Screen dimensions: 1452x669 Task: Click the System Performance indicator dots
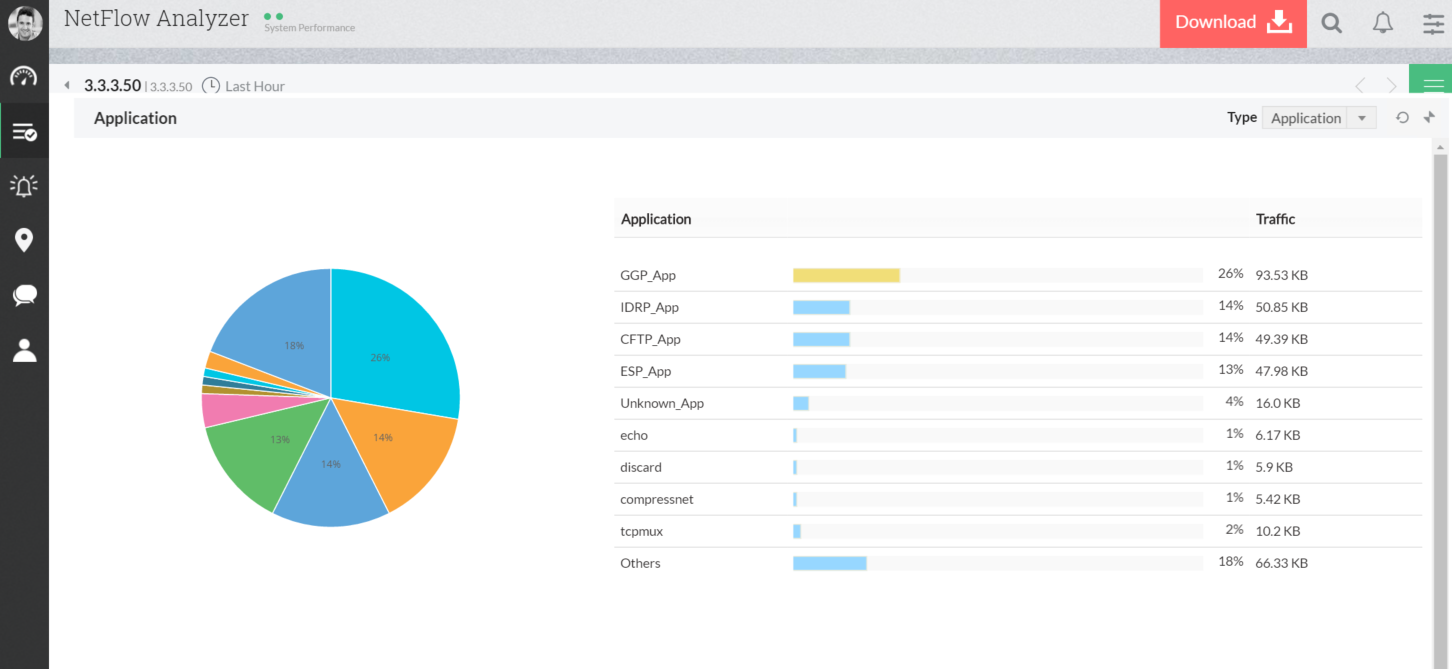[x=273, y=16]
